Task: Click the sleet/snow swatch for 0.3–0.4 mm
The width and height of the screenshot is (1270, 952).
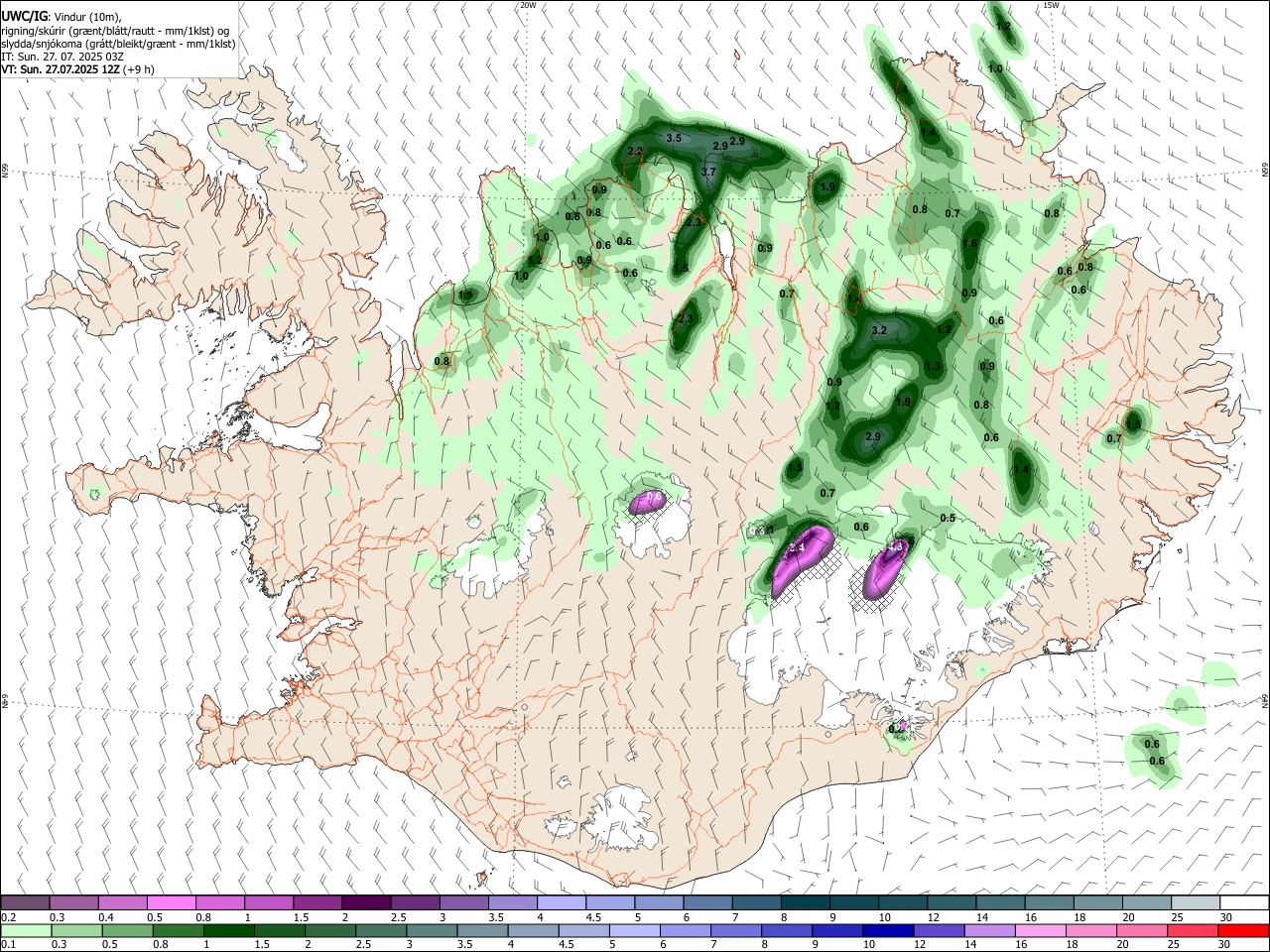Action: [x=73, y=902]
